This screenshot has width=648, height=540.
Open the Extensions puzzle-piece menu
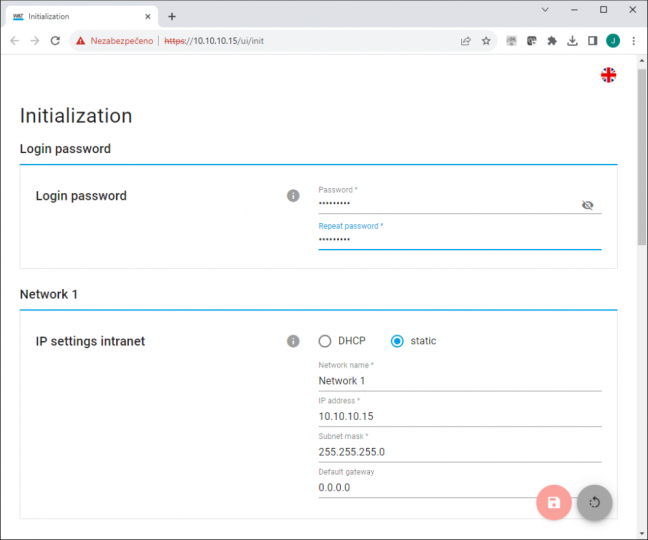552,40
